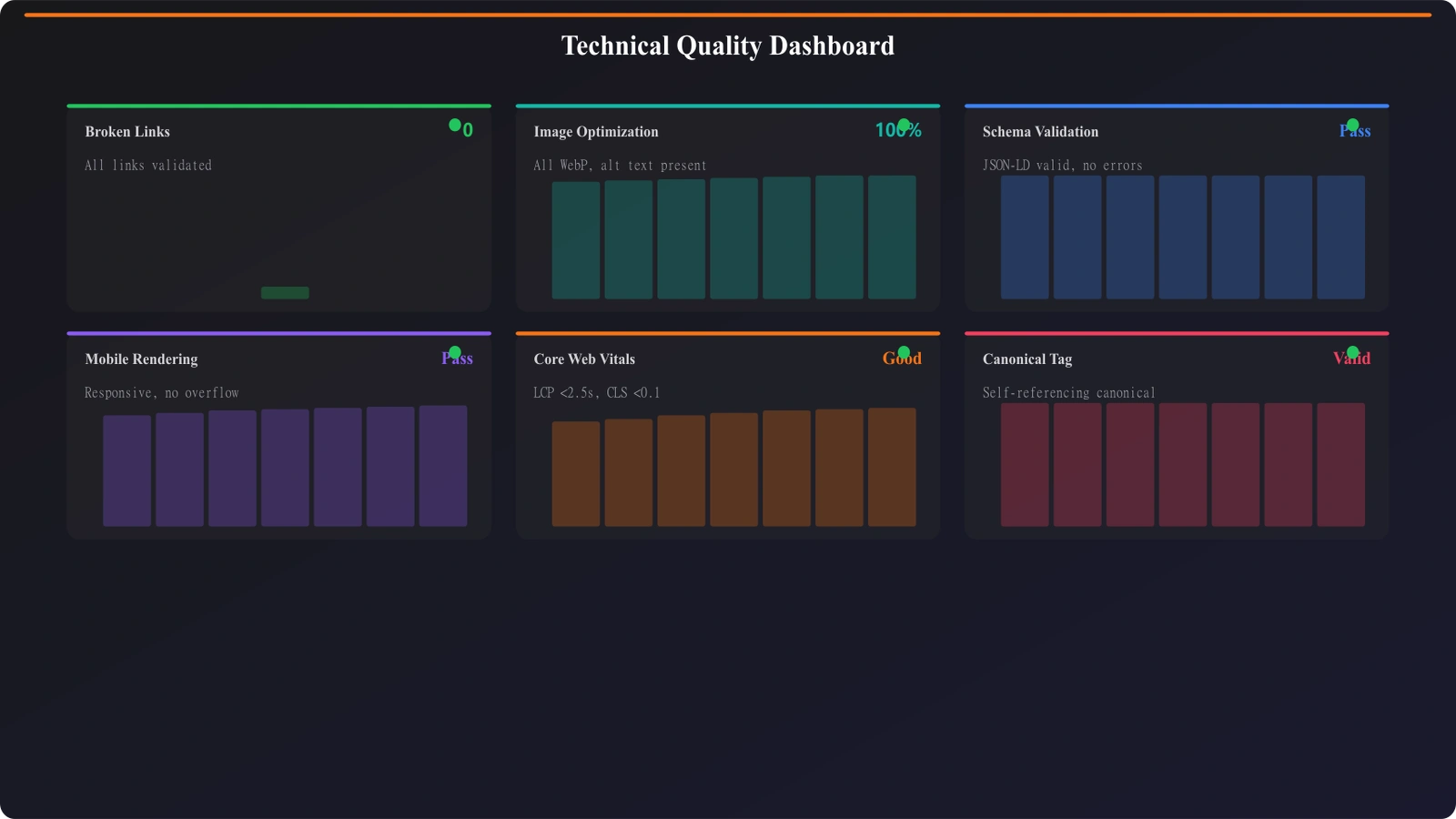Image resolution: width=1456 pixels, height=819 pixels.
Task: Click the first teal bar in Image Optimization chart
Action: [x=576, y=238]
